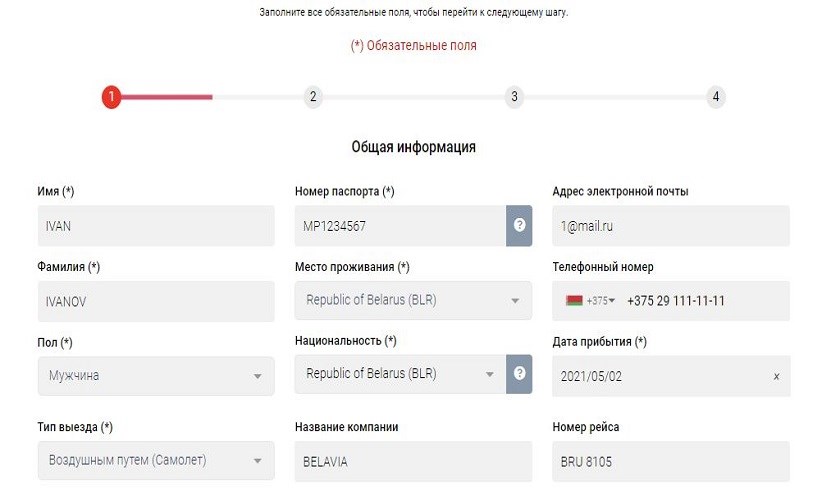Focus the email address input field
The image size is (831, 494).
tap(670, 226)
